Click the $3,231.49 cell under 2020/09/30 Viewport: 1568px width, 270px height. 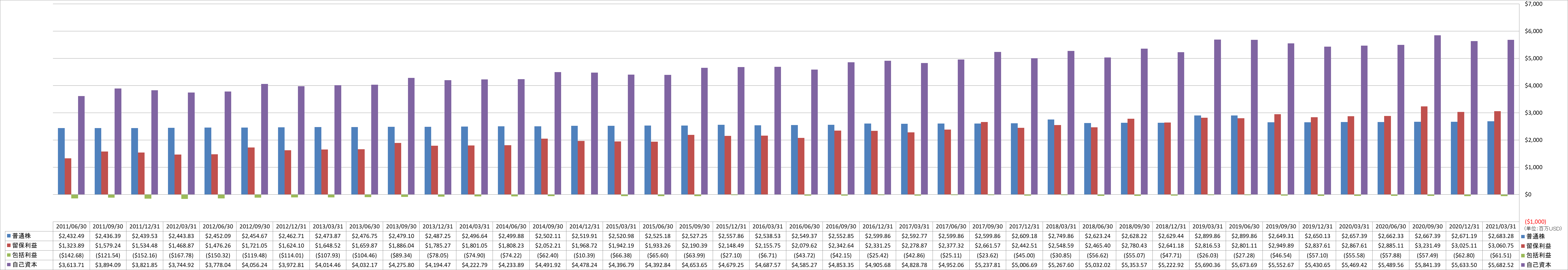(1427, 246)
